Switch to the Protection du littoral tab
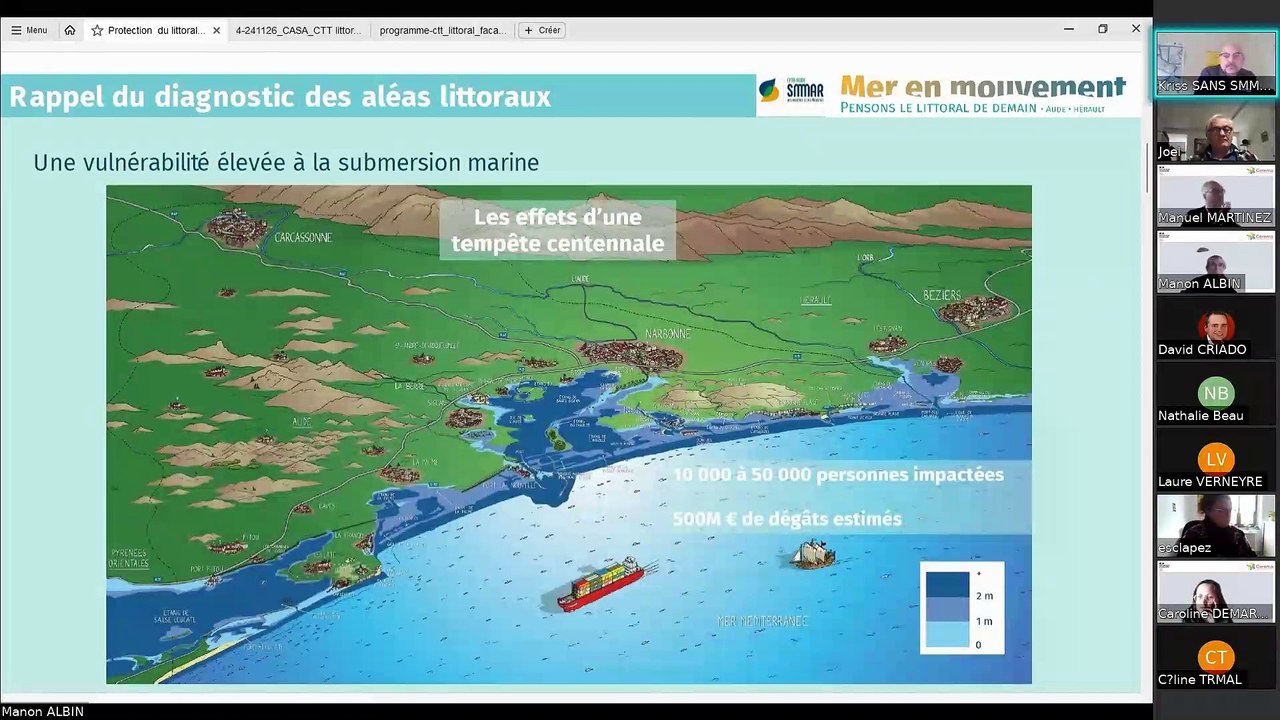 coord(156,30)
